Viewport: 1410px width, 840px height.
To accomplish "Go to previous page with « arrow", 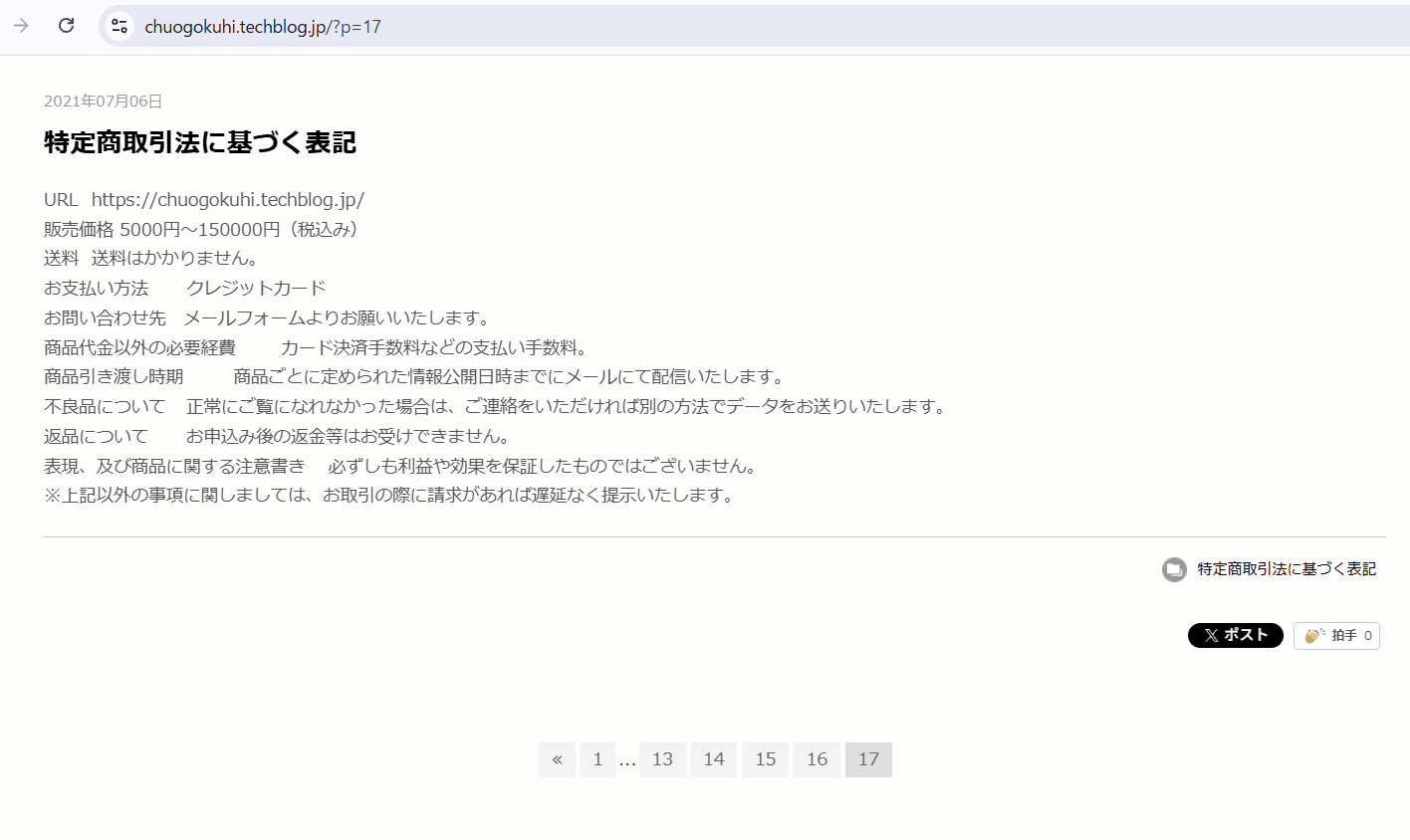I will (557, 759).
